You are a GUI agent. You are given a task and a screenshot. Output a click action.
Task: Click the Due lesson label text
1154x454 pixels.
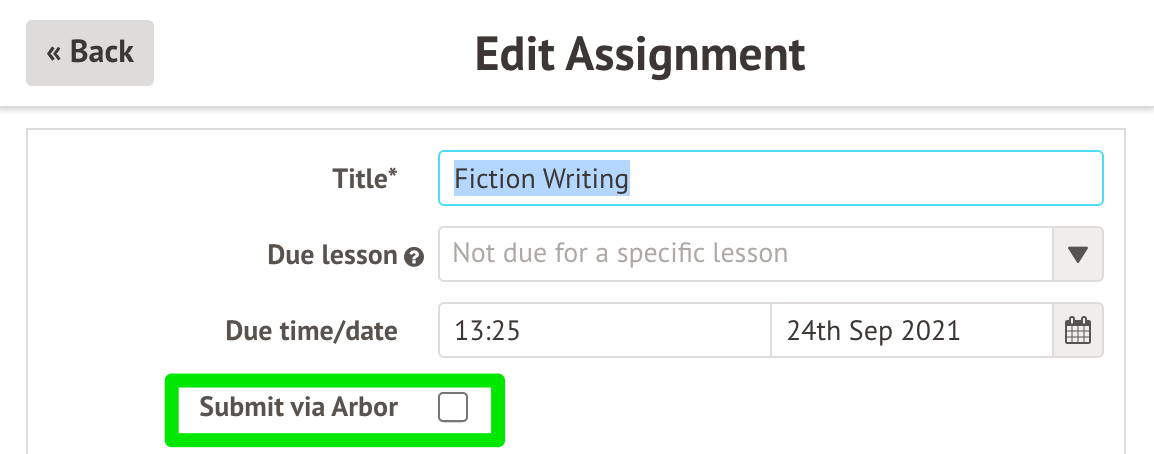tap(332, 255)
